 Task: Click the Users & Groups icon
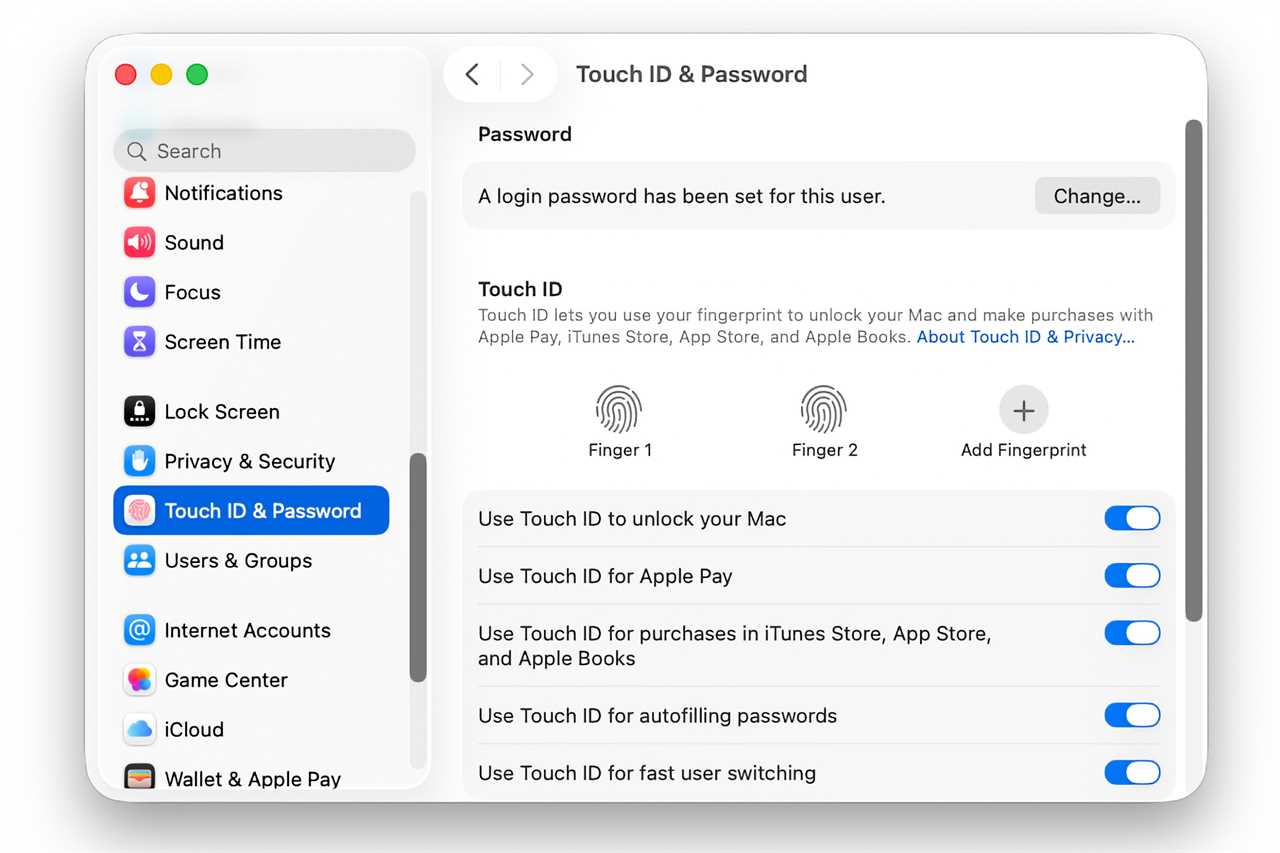pyautogui.click(x=139, y=560)
